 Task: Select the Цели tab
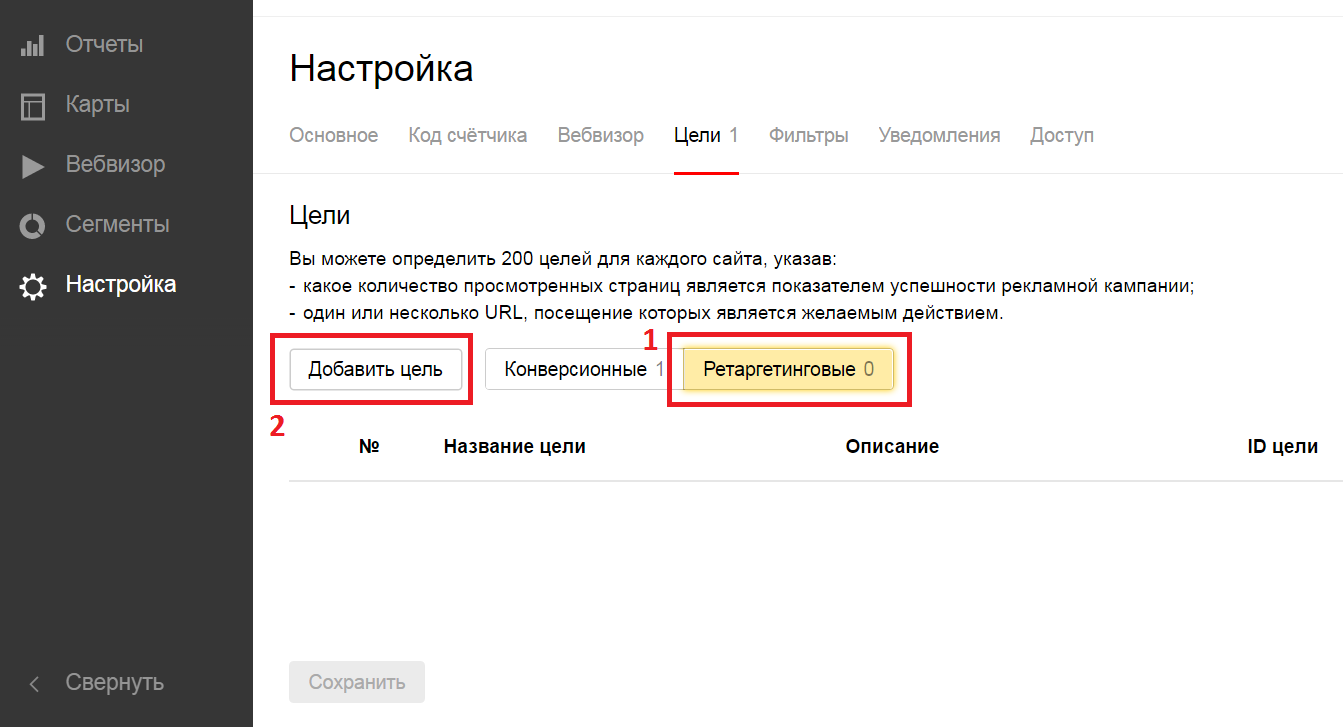[704, 135]
